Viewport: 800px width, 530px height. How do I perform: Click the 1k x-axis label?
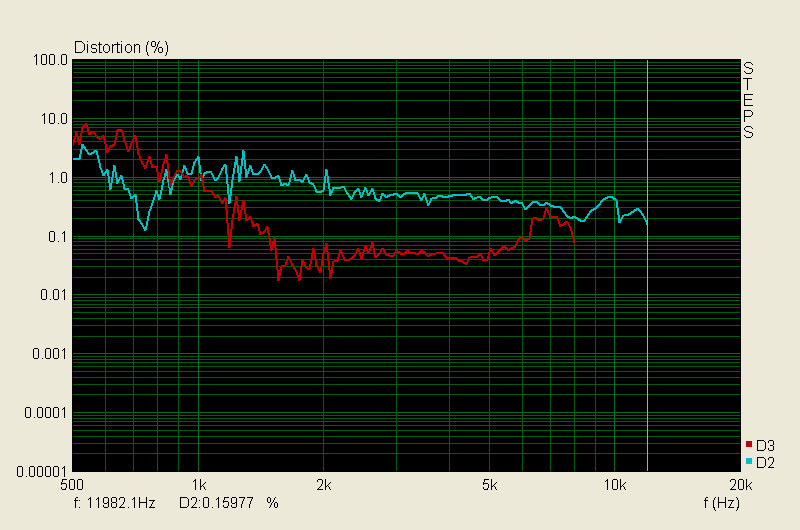tap(198, 485)
